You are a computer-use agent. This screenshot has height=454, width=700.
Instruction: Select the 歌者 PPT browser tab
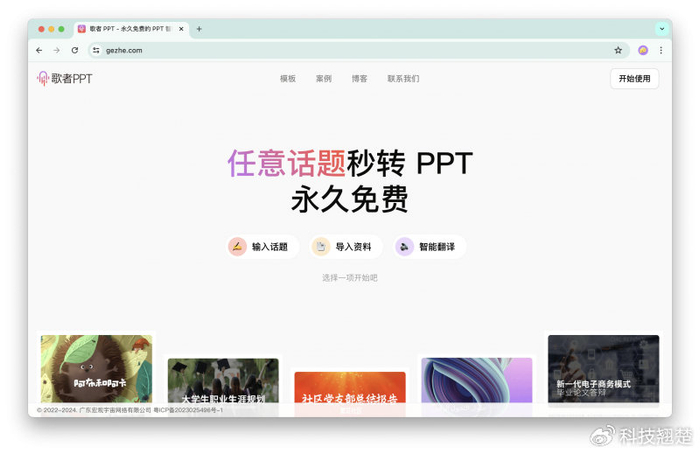coord(131,29)
